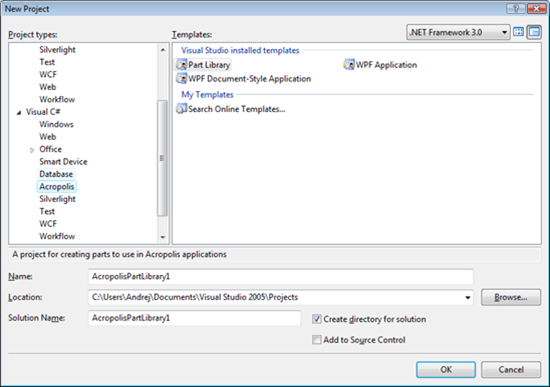550x387 pixels.
Task: Select Web above the upper Workflow
Action: point(48,87)
